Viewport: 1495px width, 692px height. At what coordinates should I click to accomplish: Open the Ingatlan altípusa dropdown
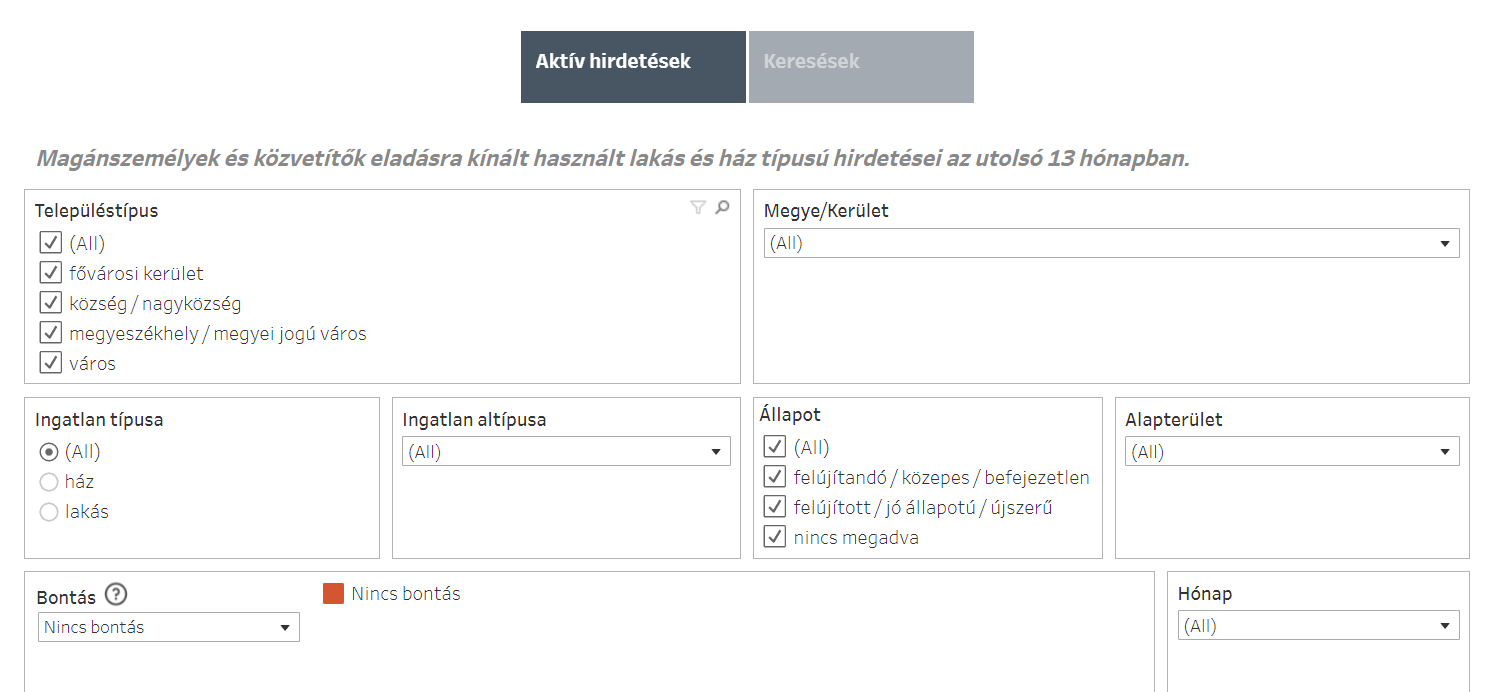(x=566, y=452)
